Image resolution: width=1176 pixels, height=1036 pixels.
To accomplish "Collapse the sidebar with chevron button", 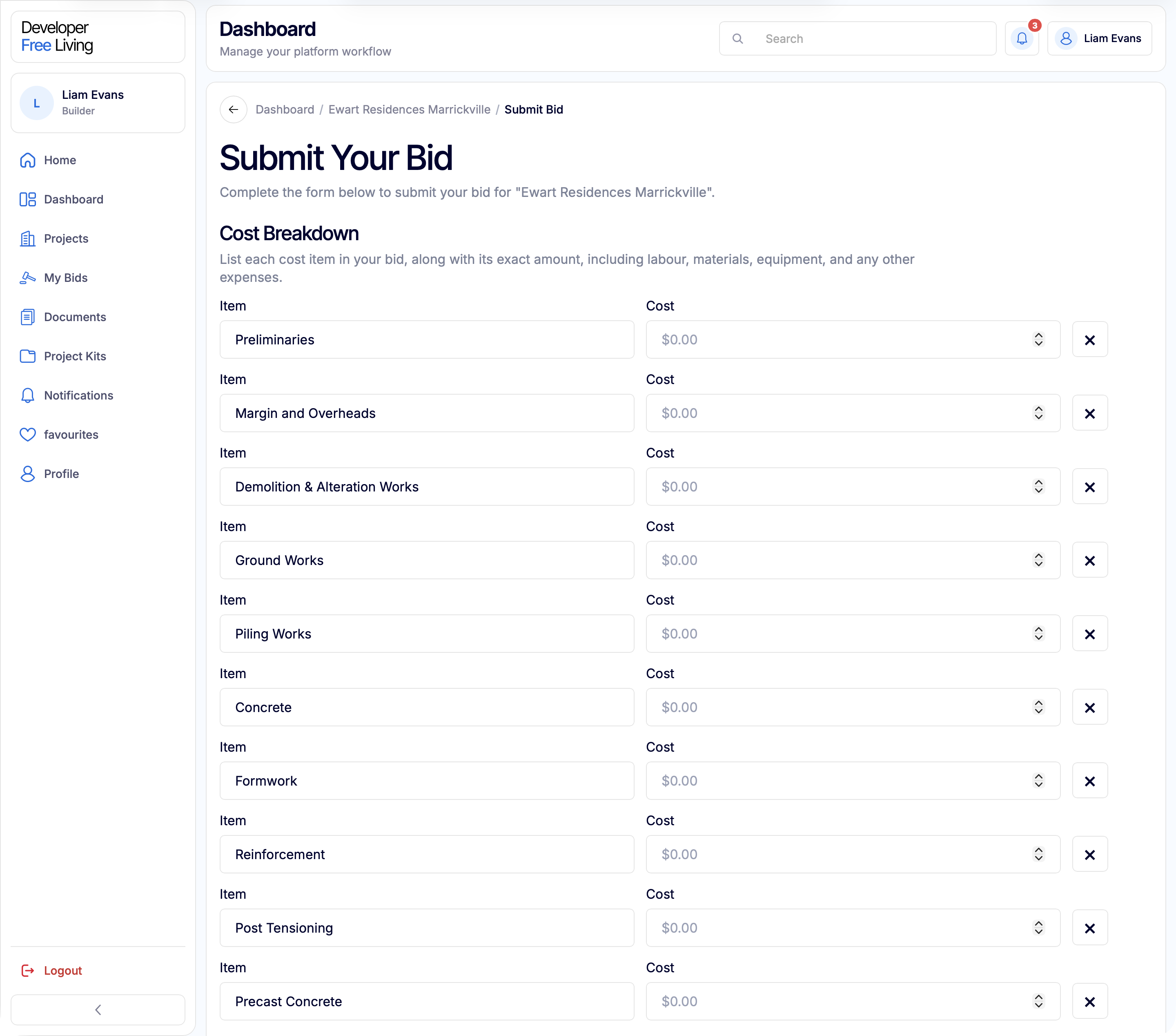I will tap(98, 1009).
